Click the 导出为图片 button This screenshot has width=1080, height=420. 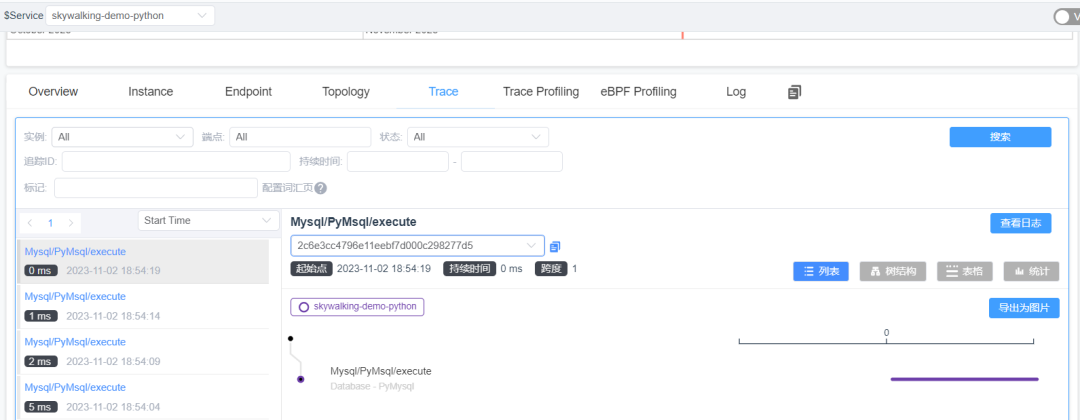click(x=1024, y=308)
